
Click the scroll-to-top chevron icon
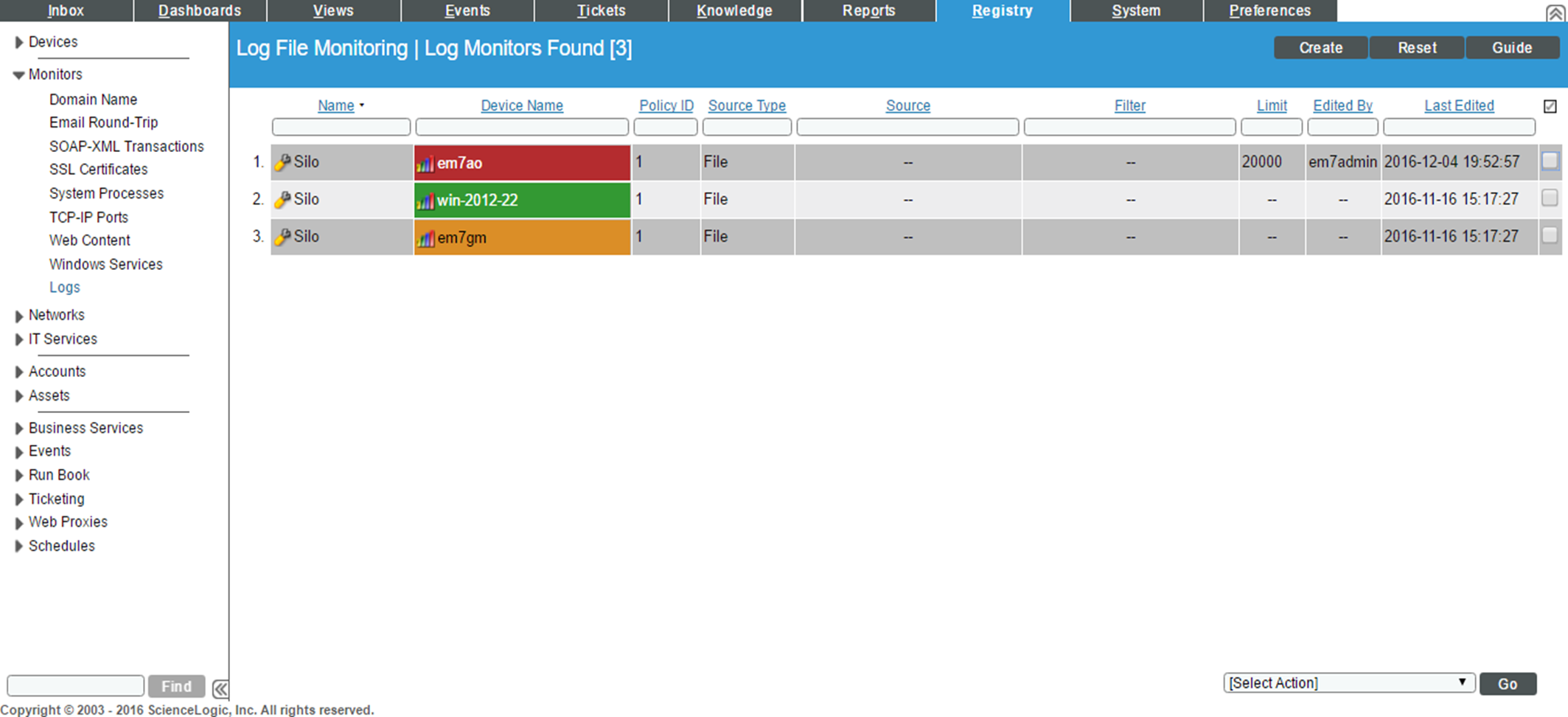[x=1555, y=13]
